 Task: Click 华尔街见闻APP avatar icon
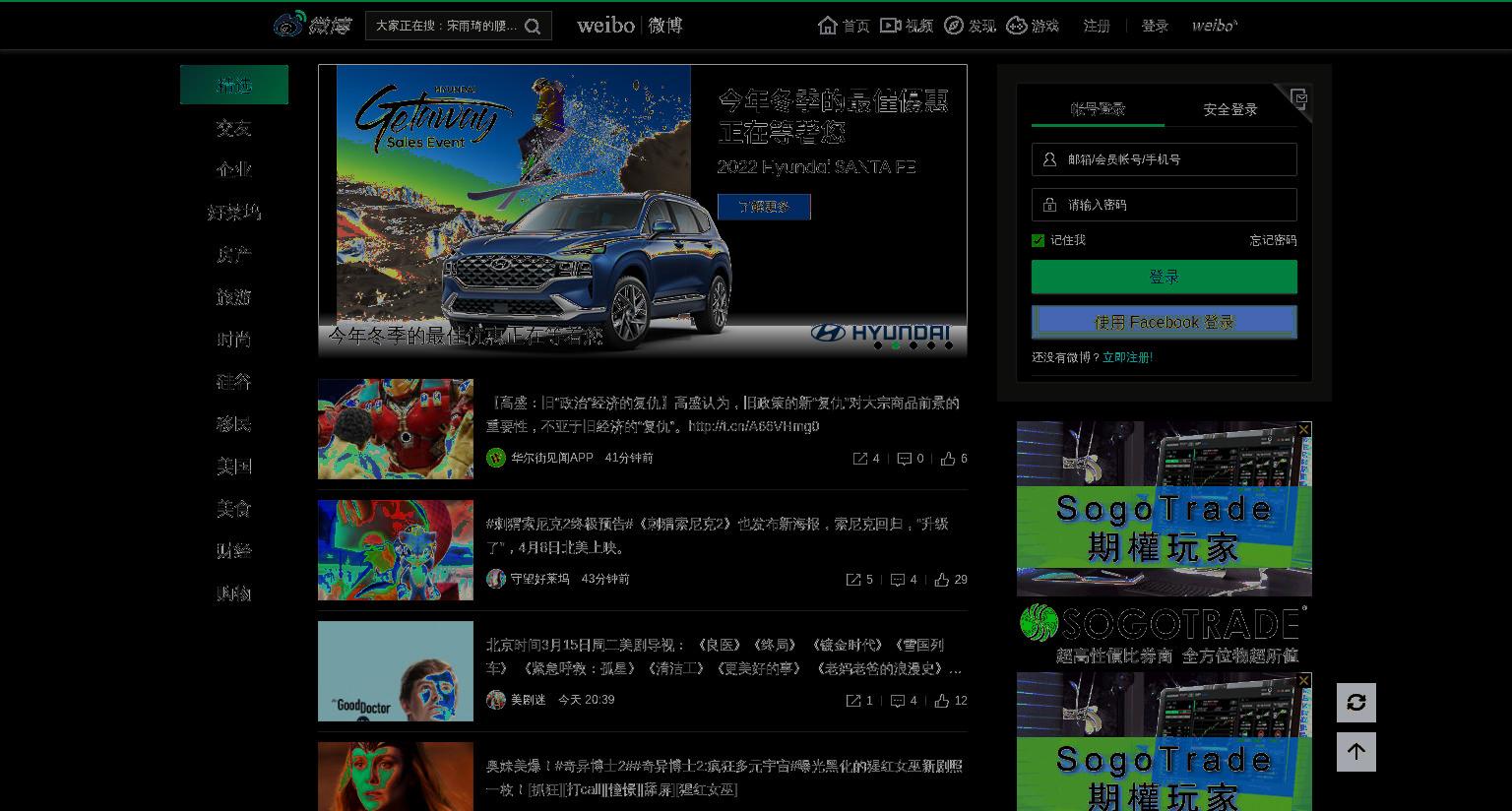pyautogui.click(x=496, y=458)
